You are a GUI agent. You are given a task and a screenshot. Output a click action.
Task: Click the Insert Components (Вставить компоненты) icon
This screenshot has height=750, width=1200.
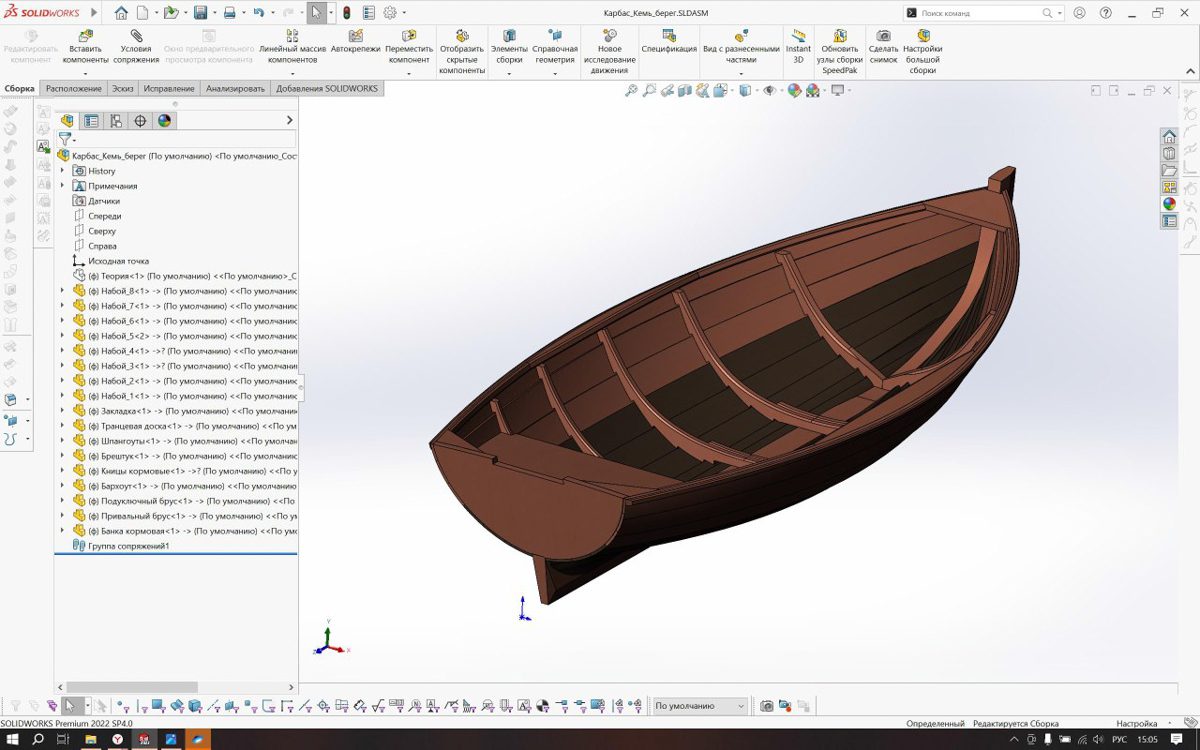pos(85,37)
